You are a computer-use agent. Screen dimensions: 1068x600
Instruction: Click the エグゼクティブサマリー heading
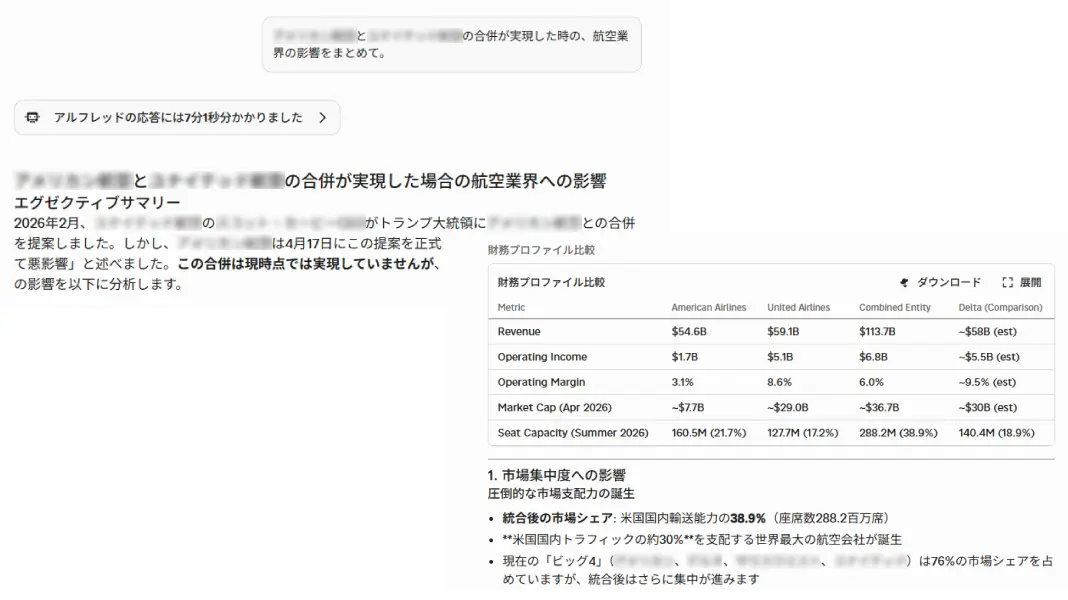coord(97,202)
